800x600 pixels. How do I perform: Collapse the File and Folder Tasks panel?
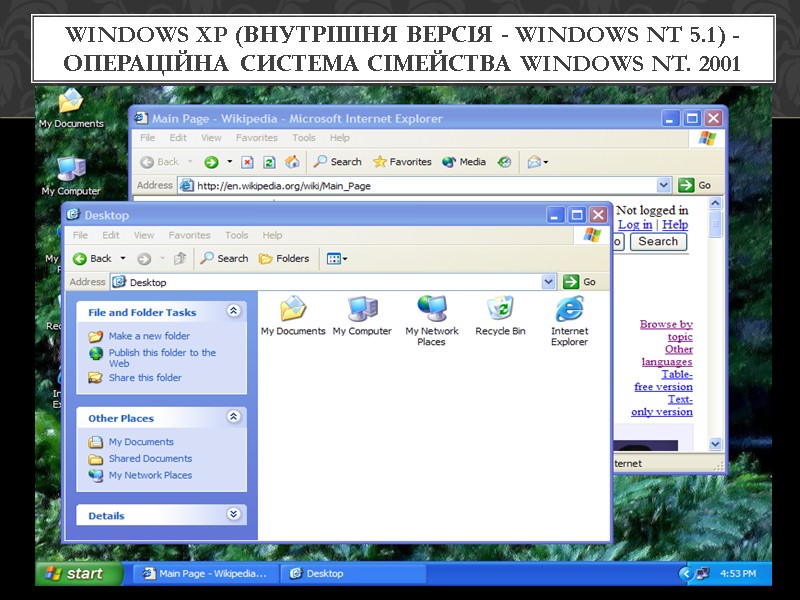231,311
